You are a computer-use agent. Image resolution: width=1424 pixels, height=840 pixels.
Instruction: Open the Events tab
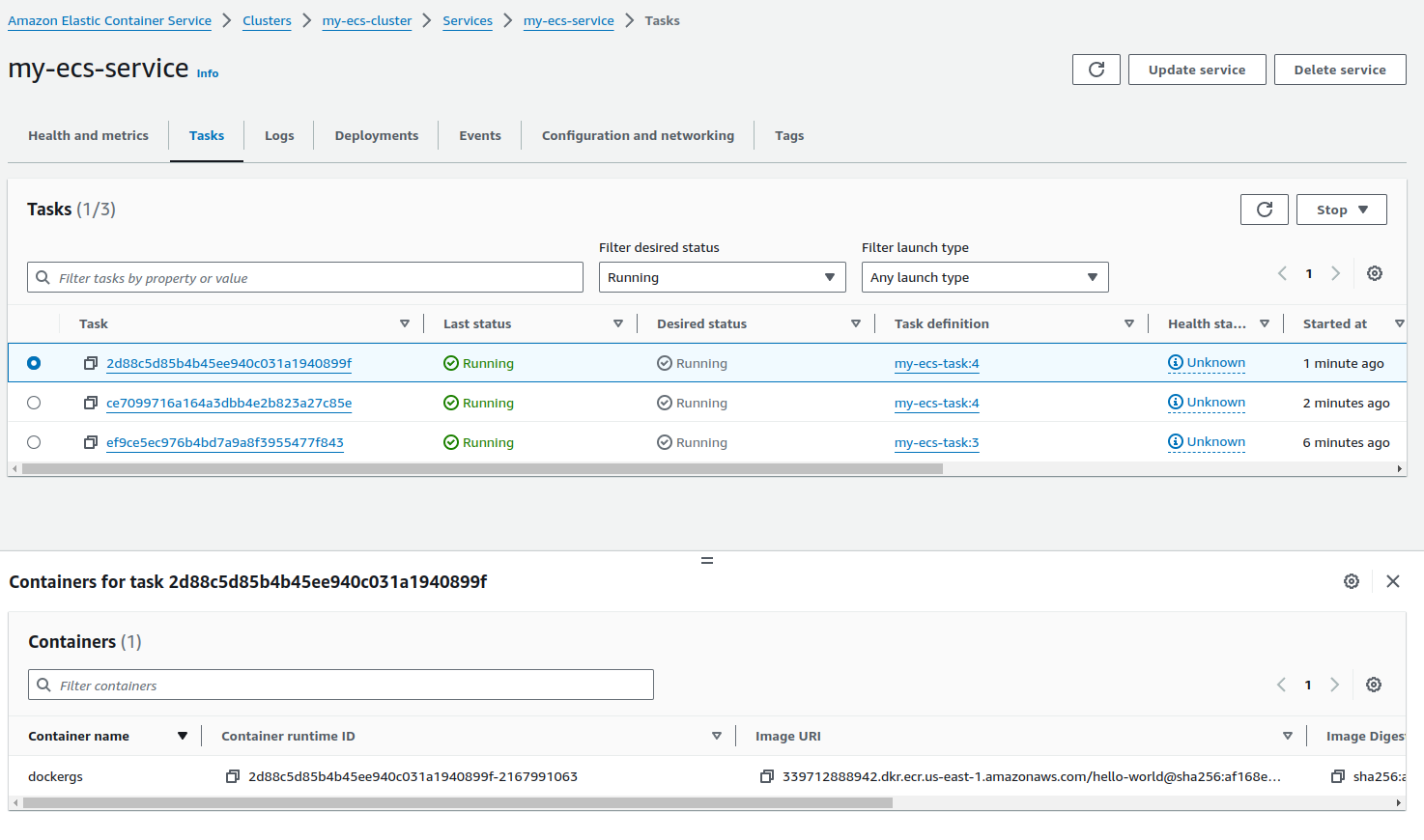(x=480, y=135)
